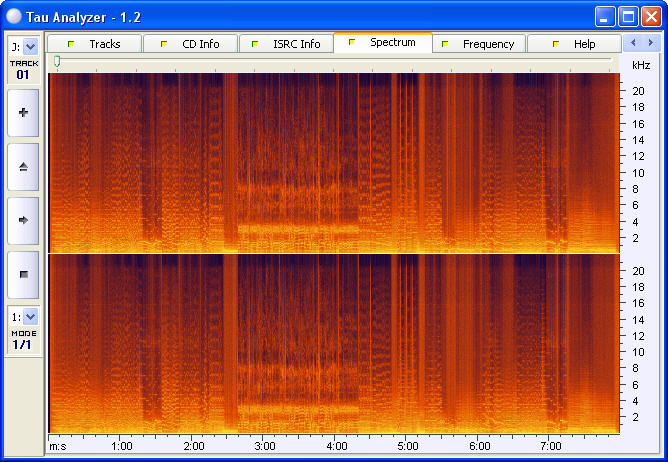Open the Help tab
Viewport: 668px width, 462px height.
click(x=574, y=44)
